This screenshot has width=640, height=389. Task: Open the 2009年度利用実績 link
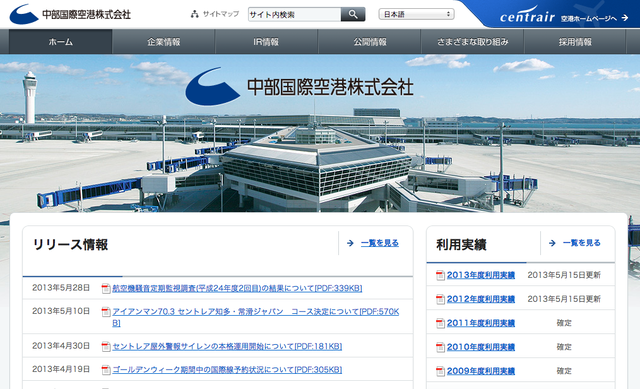click(481, 371)
